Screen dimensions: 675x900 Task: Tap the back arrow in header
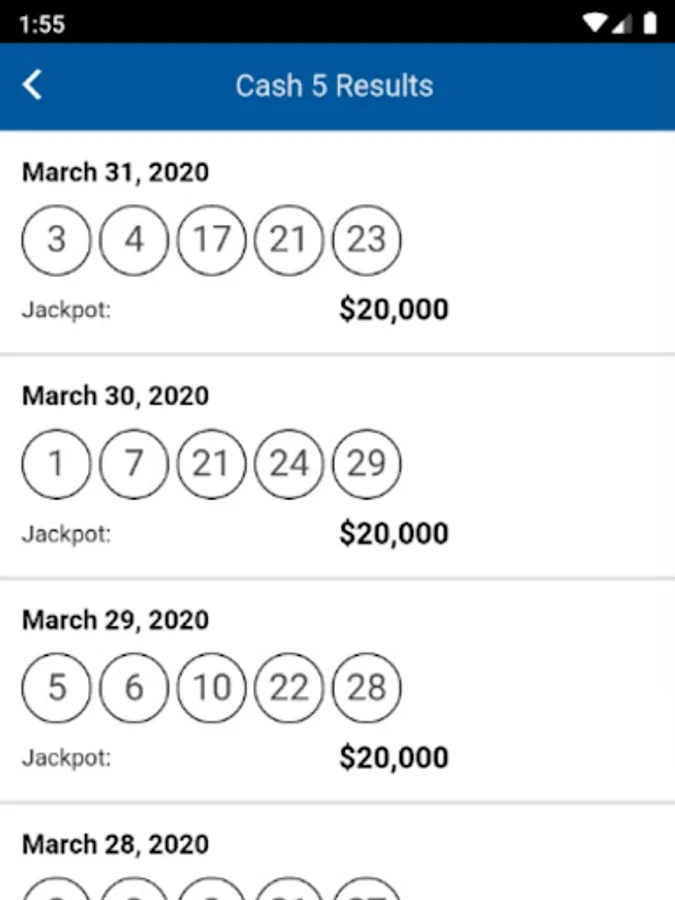pyautogui.click(x=33, y=85)
